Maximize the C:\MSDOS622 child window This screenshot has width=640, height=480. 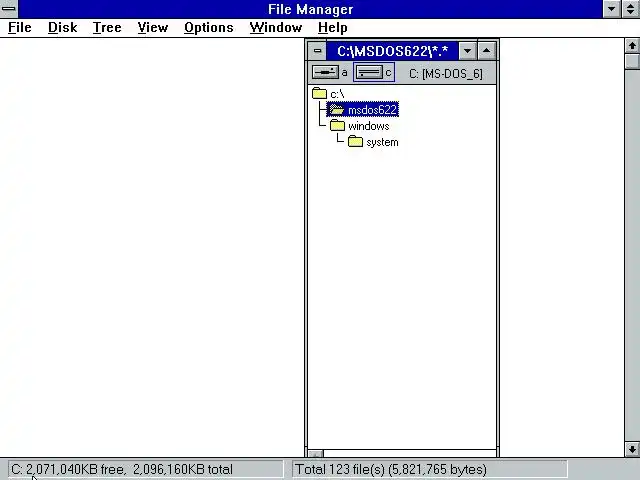[487, 51]
